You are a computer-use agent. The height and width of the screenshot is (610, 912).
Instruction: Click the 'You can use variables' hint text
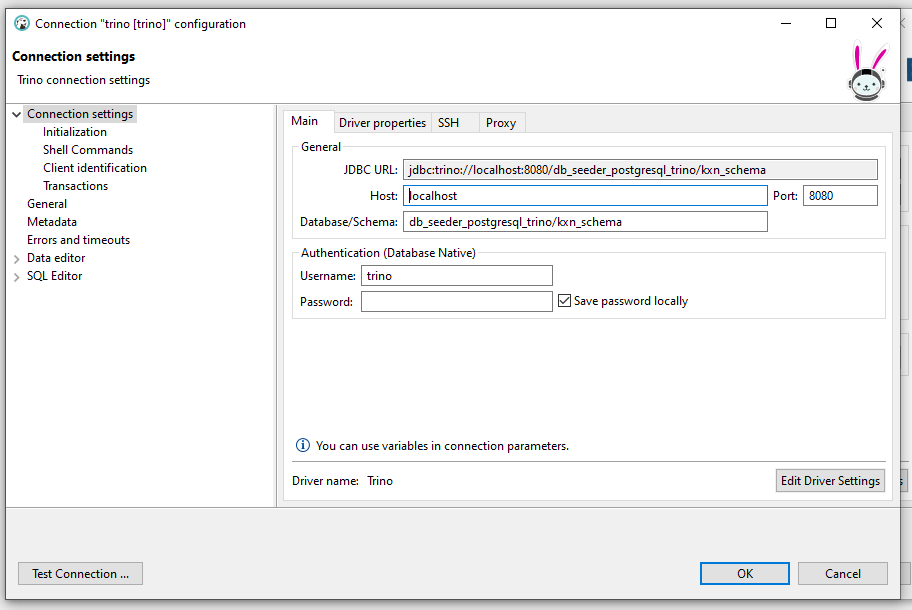coord(443,446)
